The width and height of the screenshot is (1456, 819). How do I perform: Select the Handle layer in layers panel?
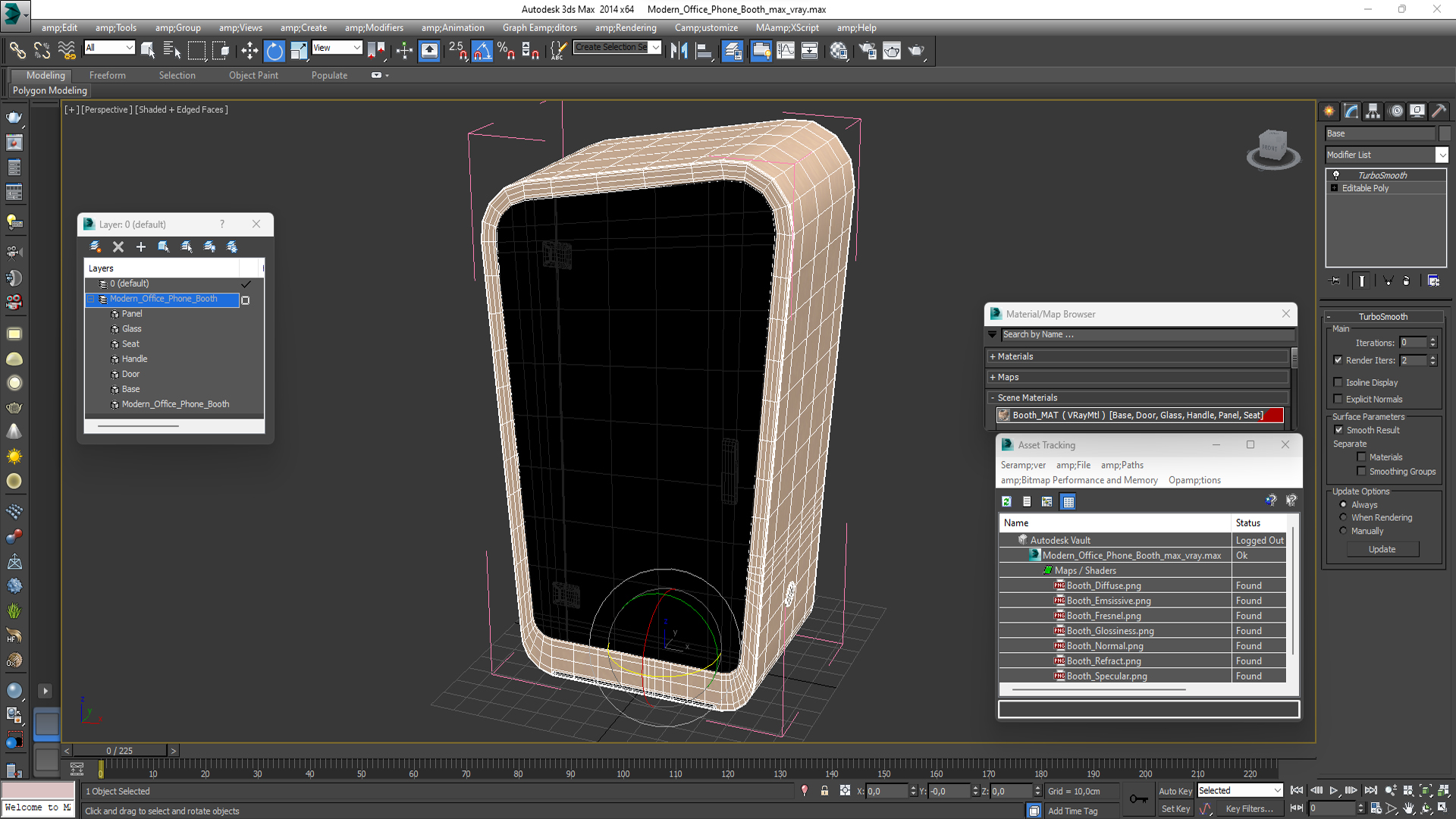tap(134, 358)
